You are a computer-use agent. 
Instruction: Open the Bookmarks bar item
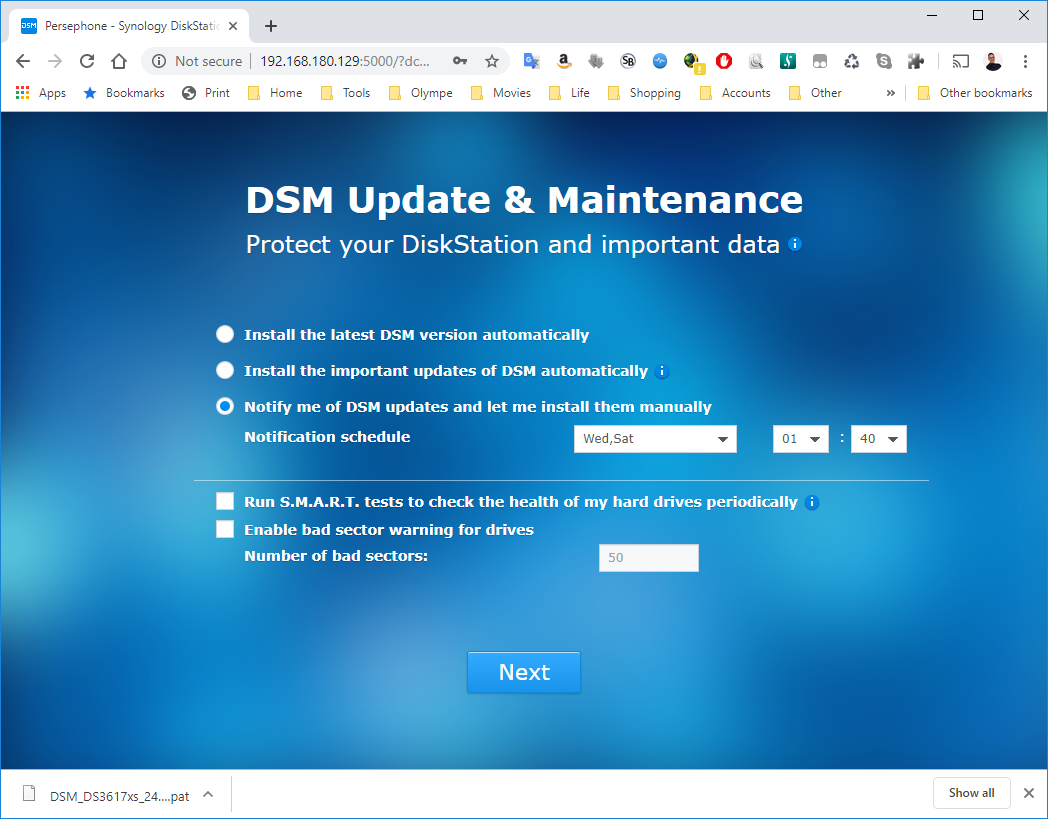[124, 93]
